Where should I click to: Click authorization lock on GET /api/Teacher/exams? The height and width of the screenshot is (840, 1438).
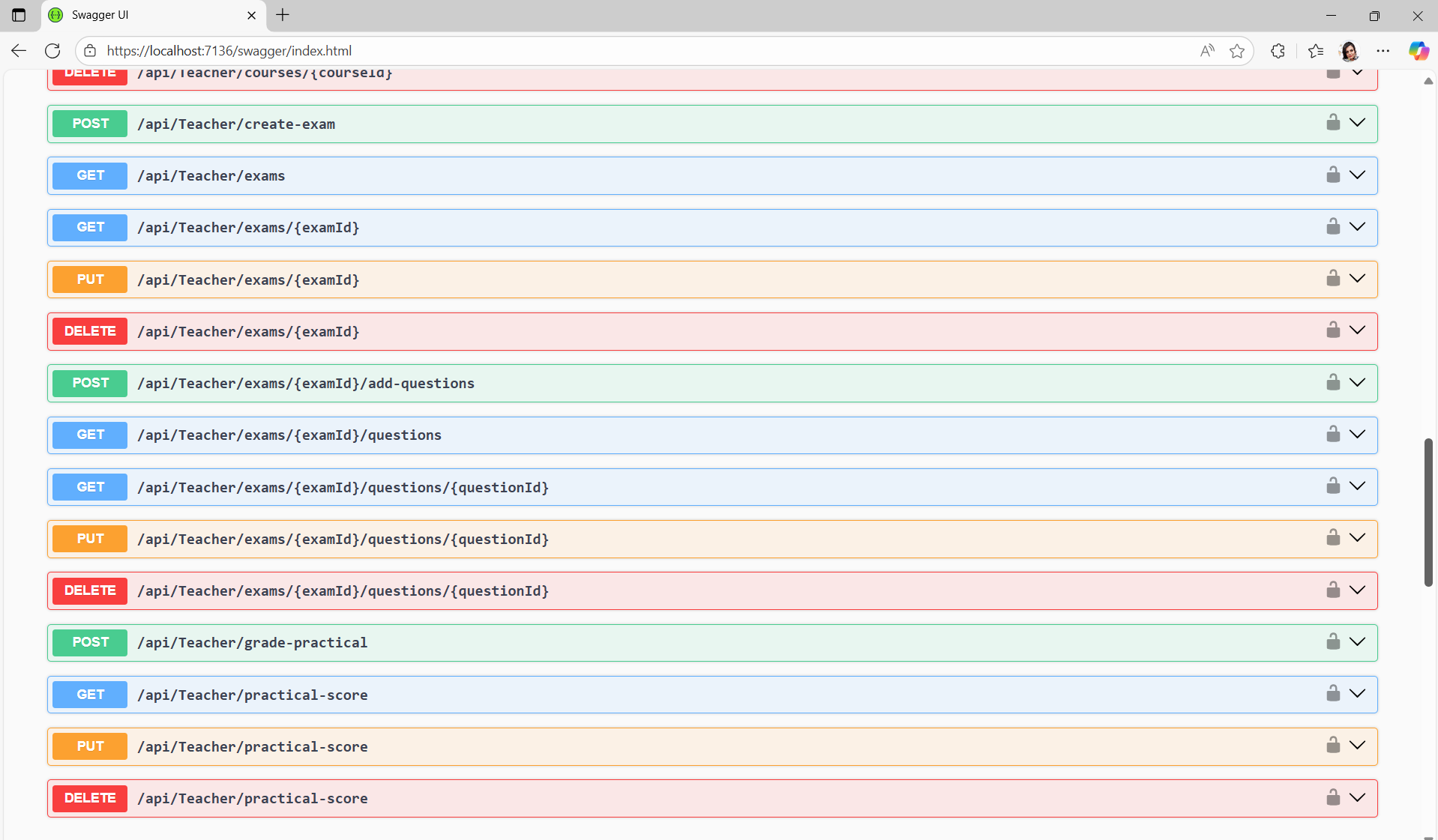[x=1332, y=175]
